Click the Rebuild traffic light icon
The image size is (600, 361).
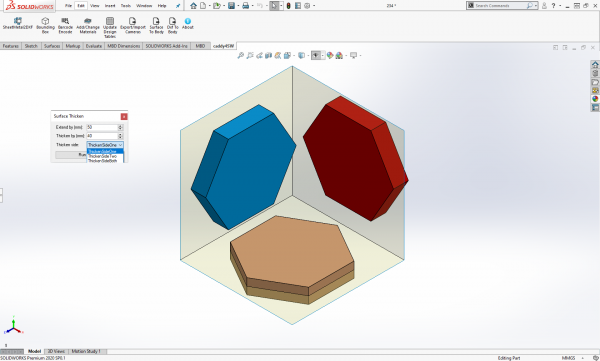coord(289,6)
